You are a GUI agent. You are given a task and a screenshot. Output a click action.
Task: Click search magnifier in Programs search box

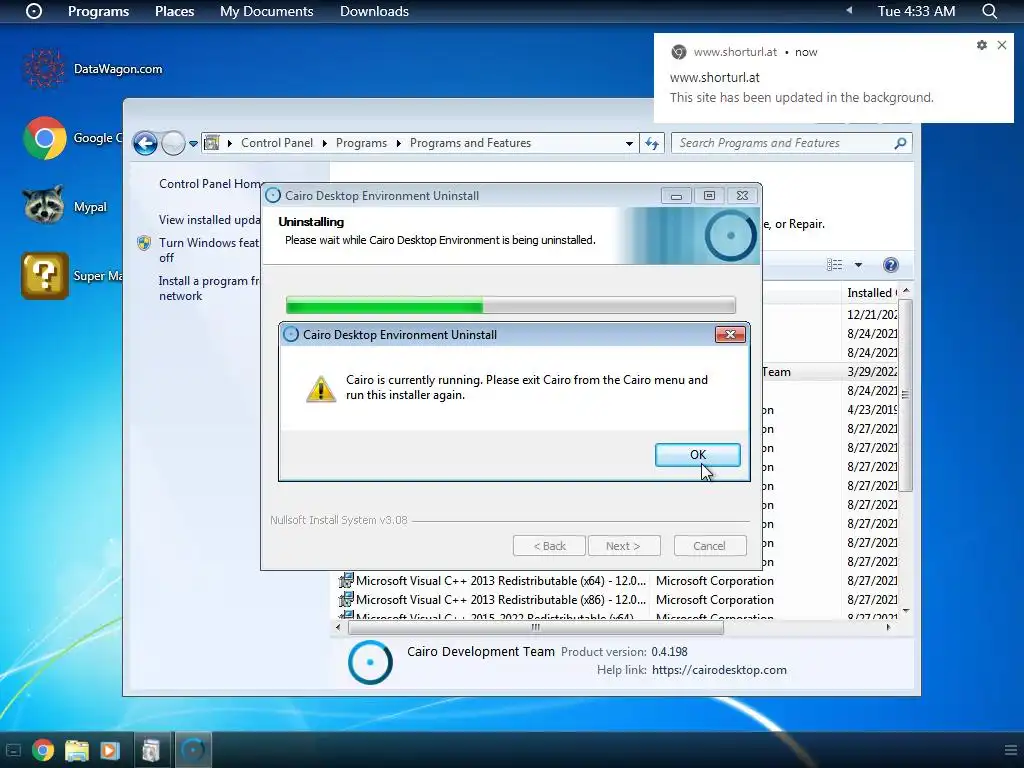click(900, 143)
